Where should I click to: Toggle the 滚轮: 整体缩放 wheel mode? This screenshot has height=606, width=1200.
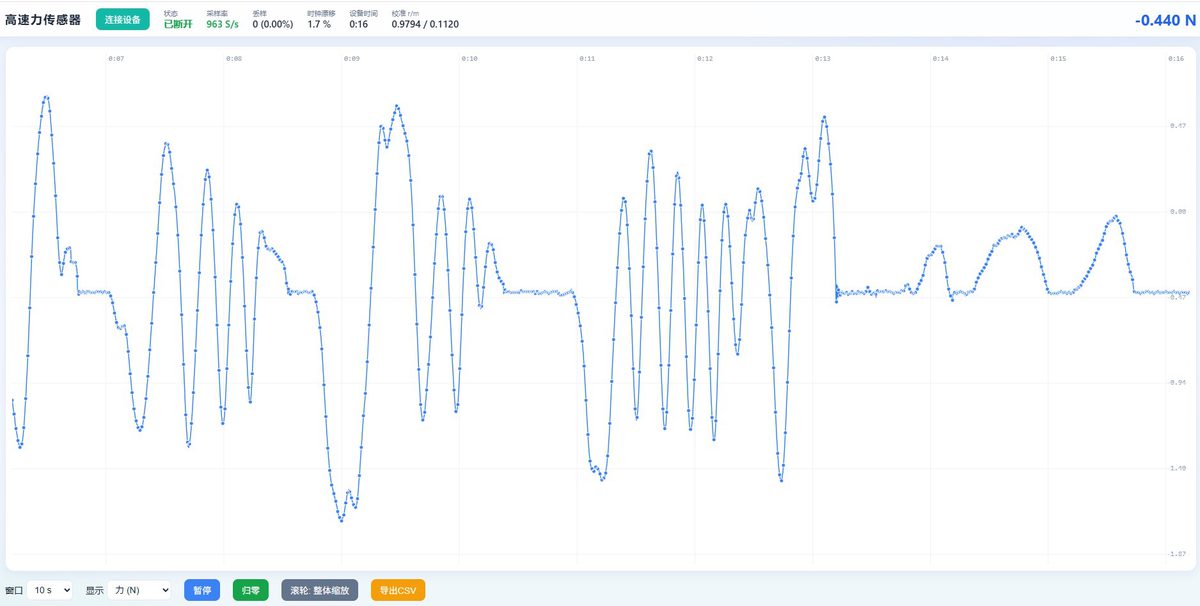point(320,591)
